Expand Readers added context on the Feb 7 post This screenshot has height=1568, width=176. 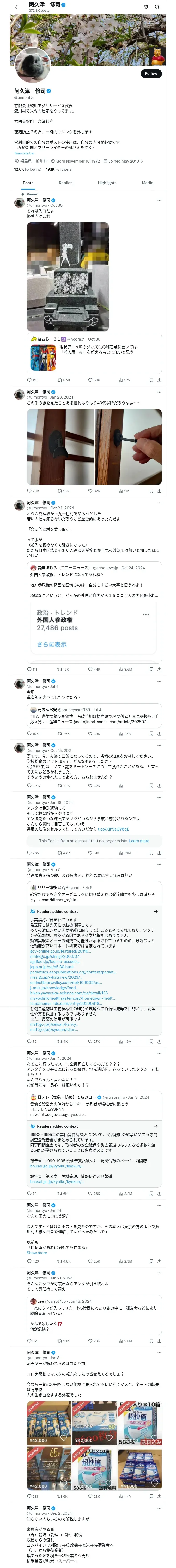coord(155,911)
